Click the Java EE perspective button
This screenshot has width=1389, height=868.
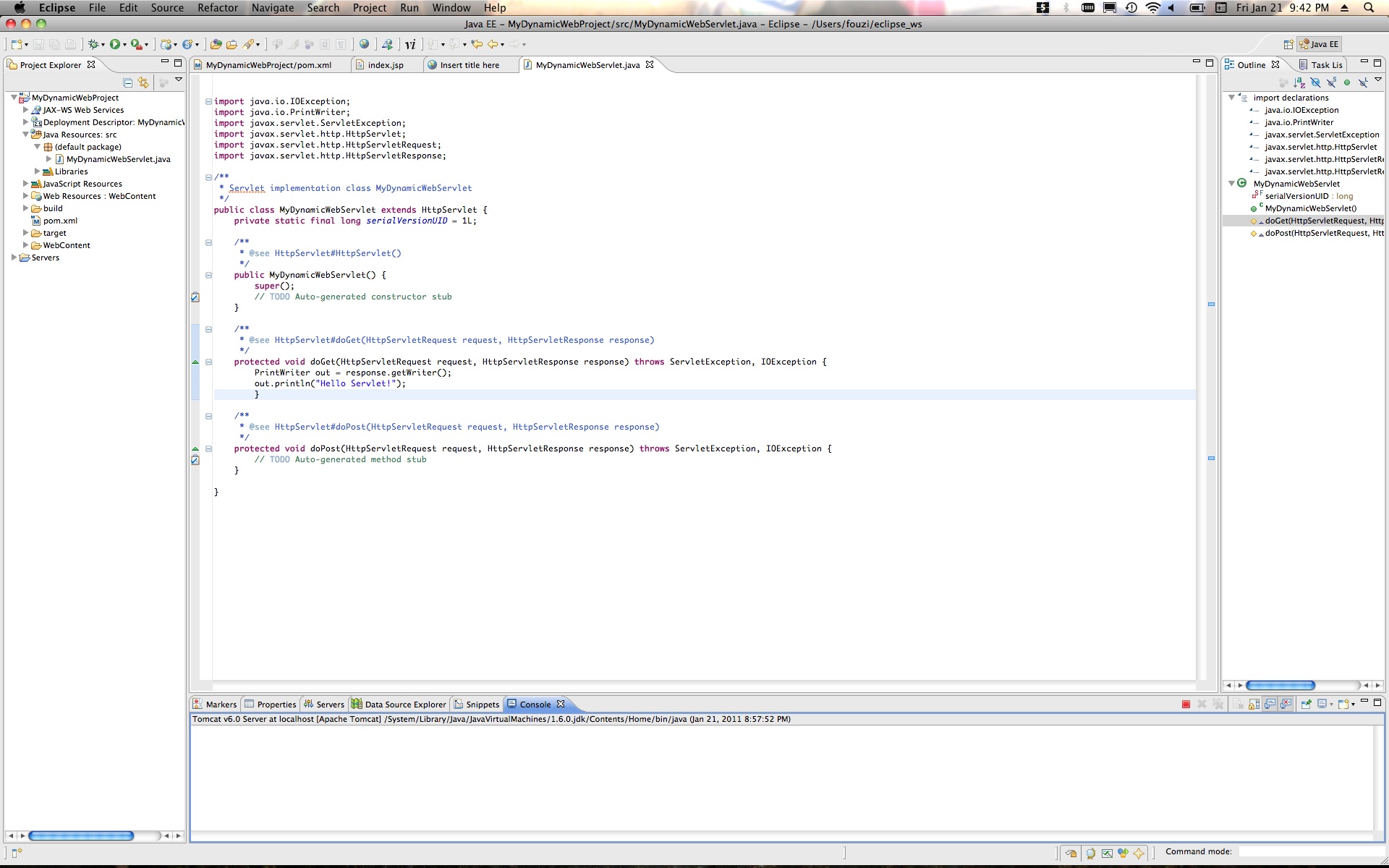1320,44
